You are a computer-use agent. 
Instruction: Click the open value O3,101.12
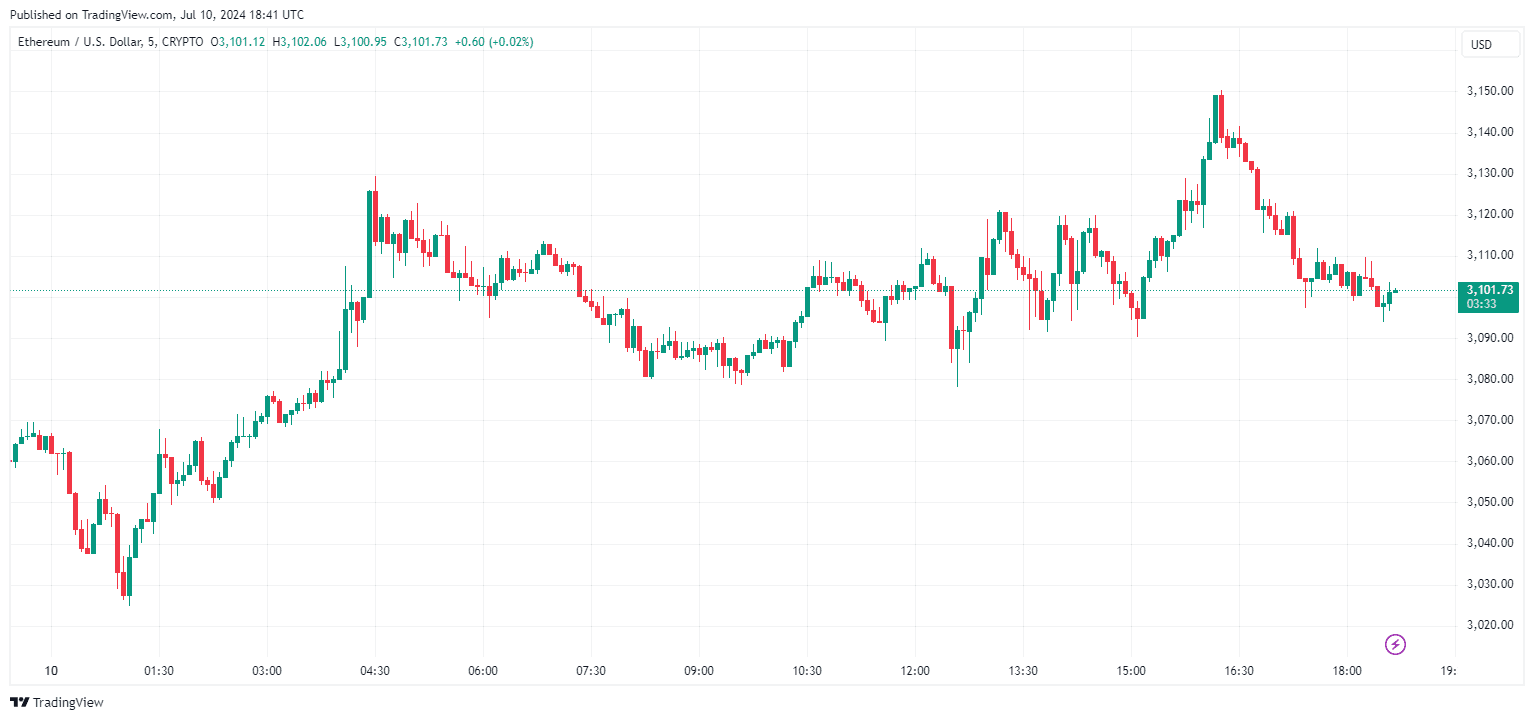[238, 42]
